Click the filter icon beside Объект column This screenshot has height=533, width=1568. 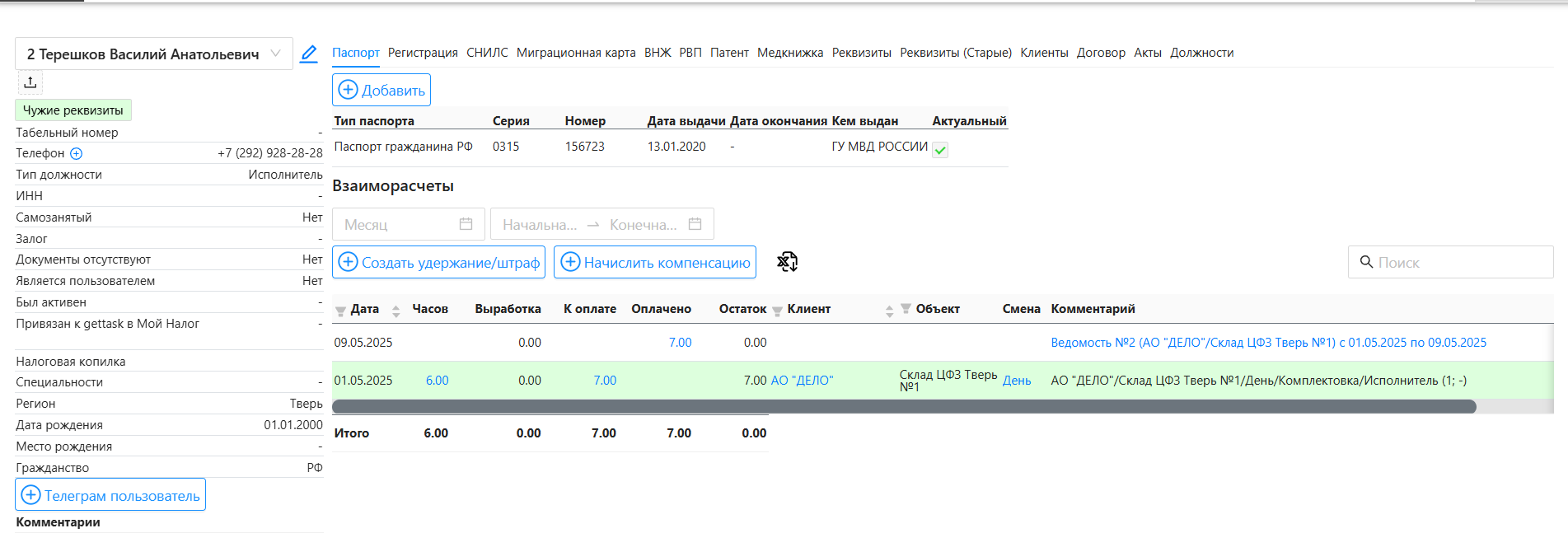[x=906, y=309]
